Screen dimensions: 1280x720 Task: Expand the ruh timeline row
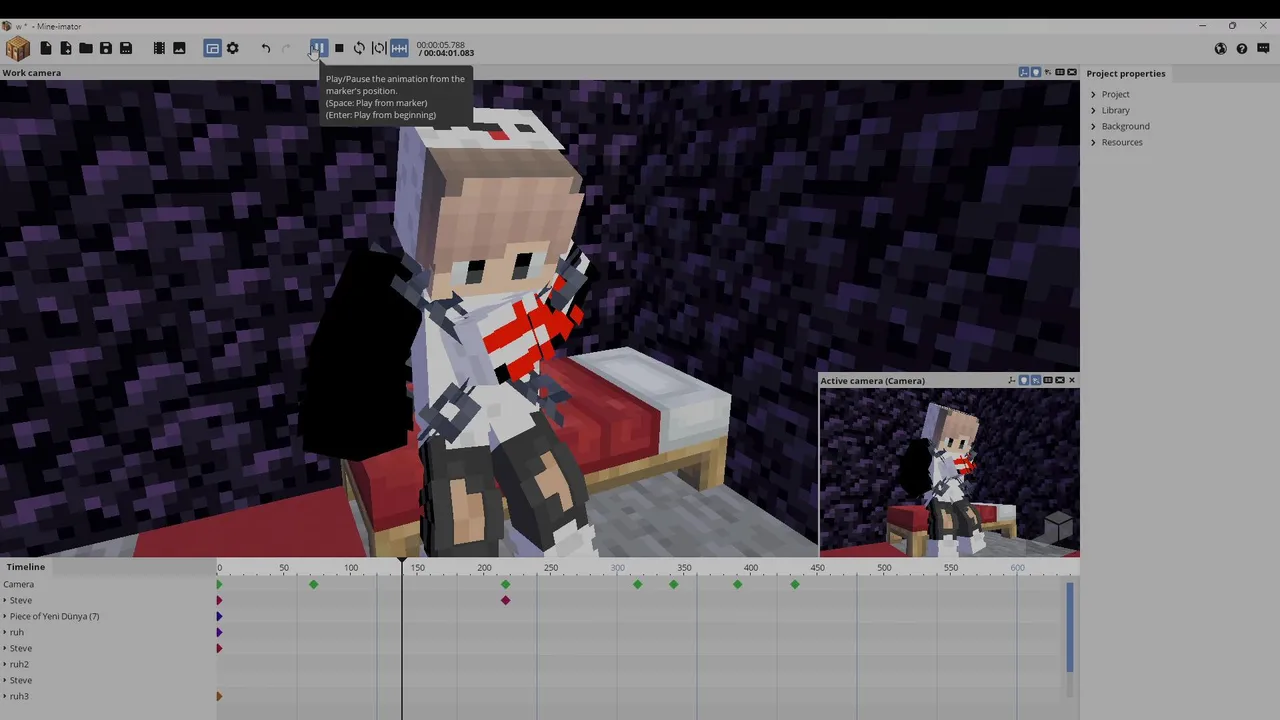(x=5, y=632)
